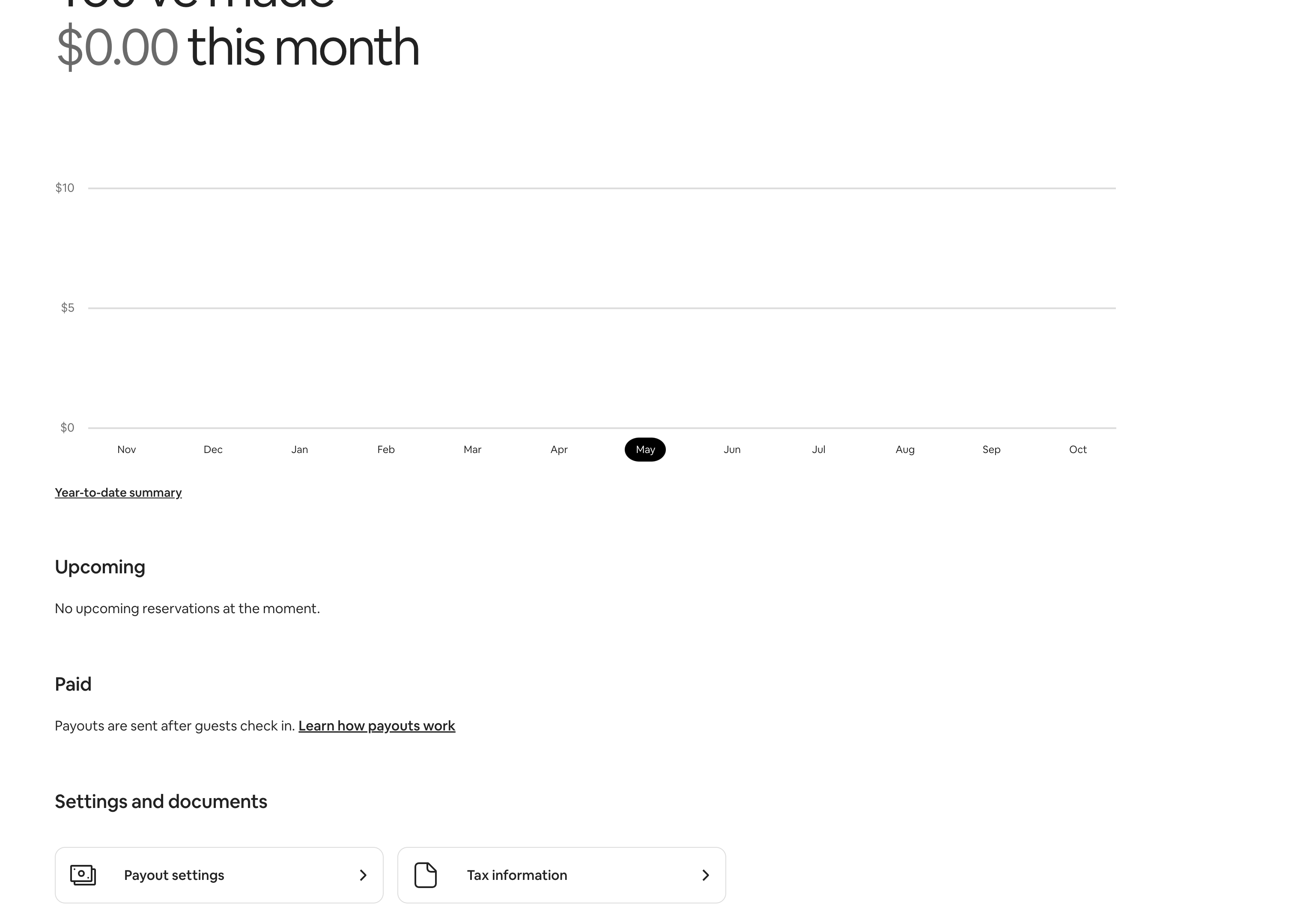The image size is (1306, 924).
Task: Expand Tax information via its chevron arrow
Action: click(x=706, y=875)
